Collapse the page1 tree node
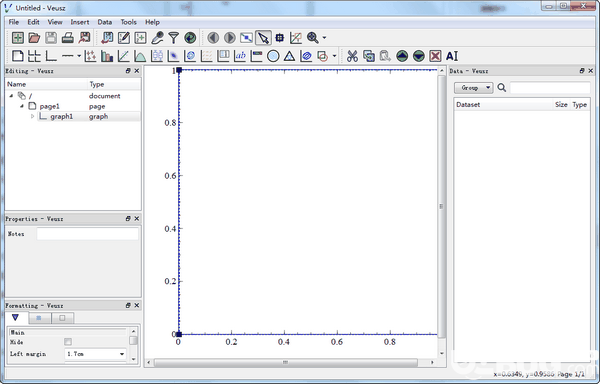This screenshot has height=384, width=600. [22, 106]
